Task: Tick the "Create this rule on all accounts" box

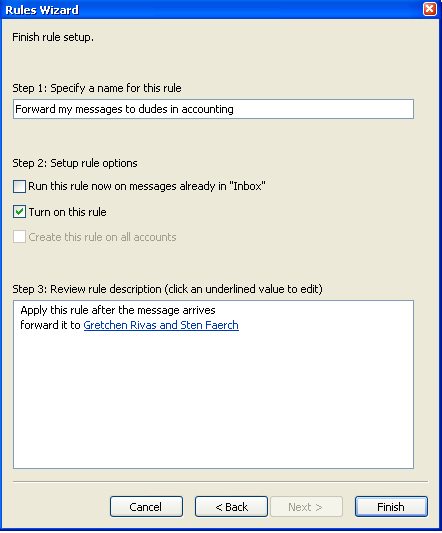Action: tap(19, 237)
